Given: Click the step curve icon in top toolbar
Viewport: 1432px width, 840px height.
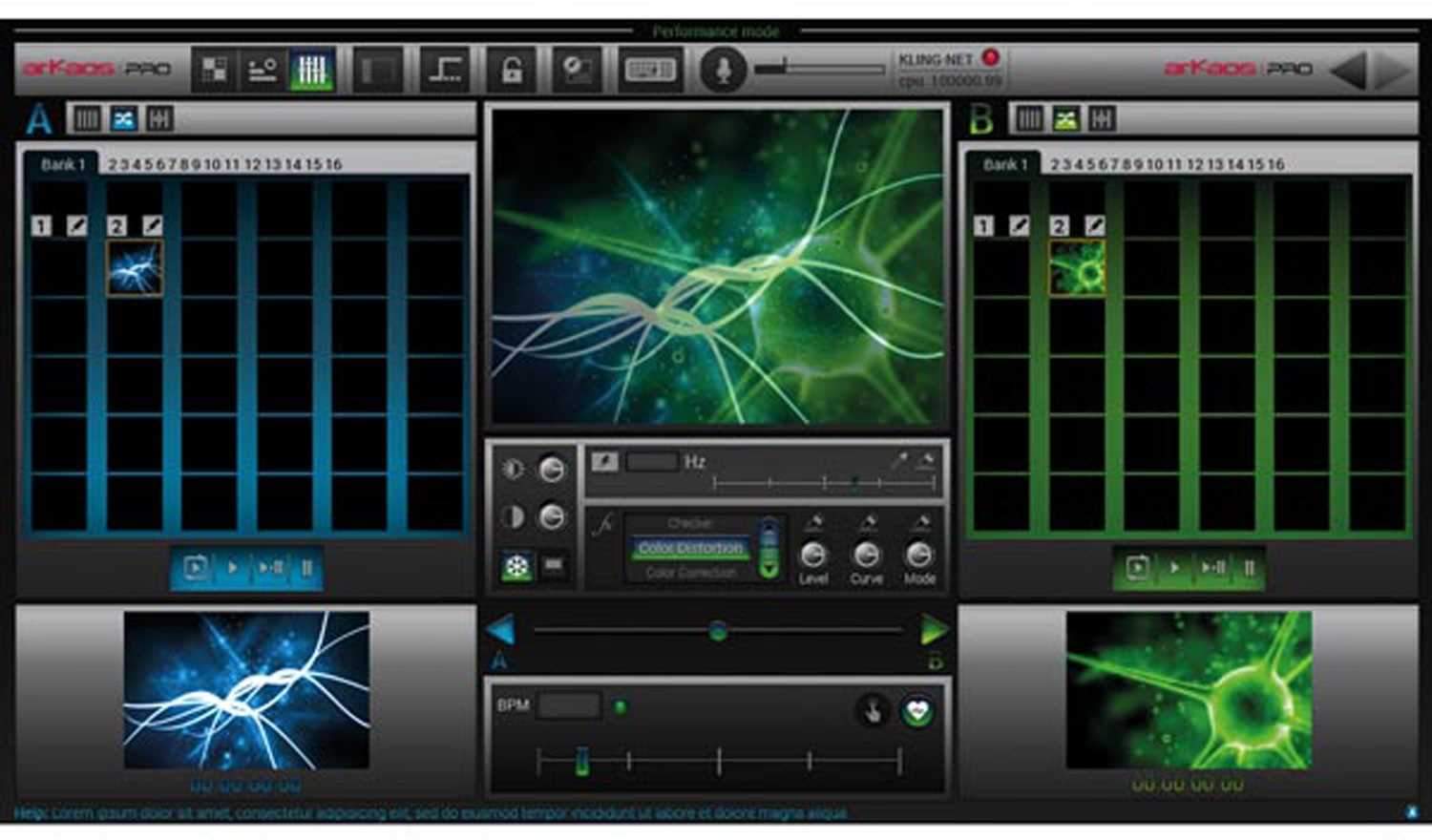Looking at the screenshot, I should pyautogui.click(x=444, y=69).
